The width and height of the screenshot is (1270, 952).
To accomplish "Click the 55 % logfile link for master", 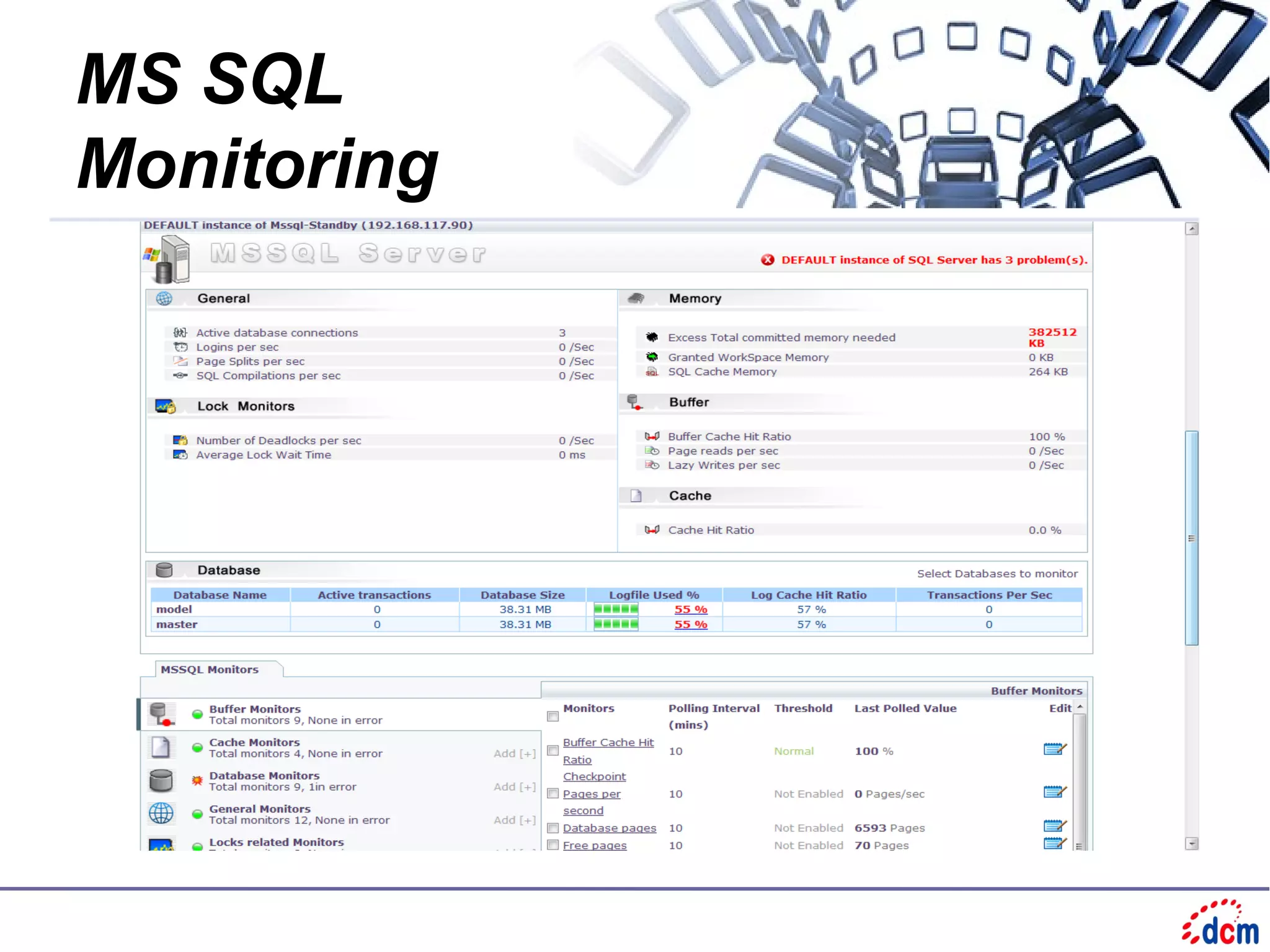I will (x=691, y=624).
